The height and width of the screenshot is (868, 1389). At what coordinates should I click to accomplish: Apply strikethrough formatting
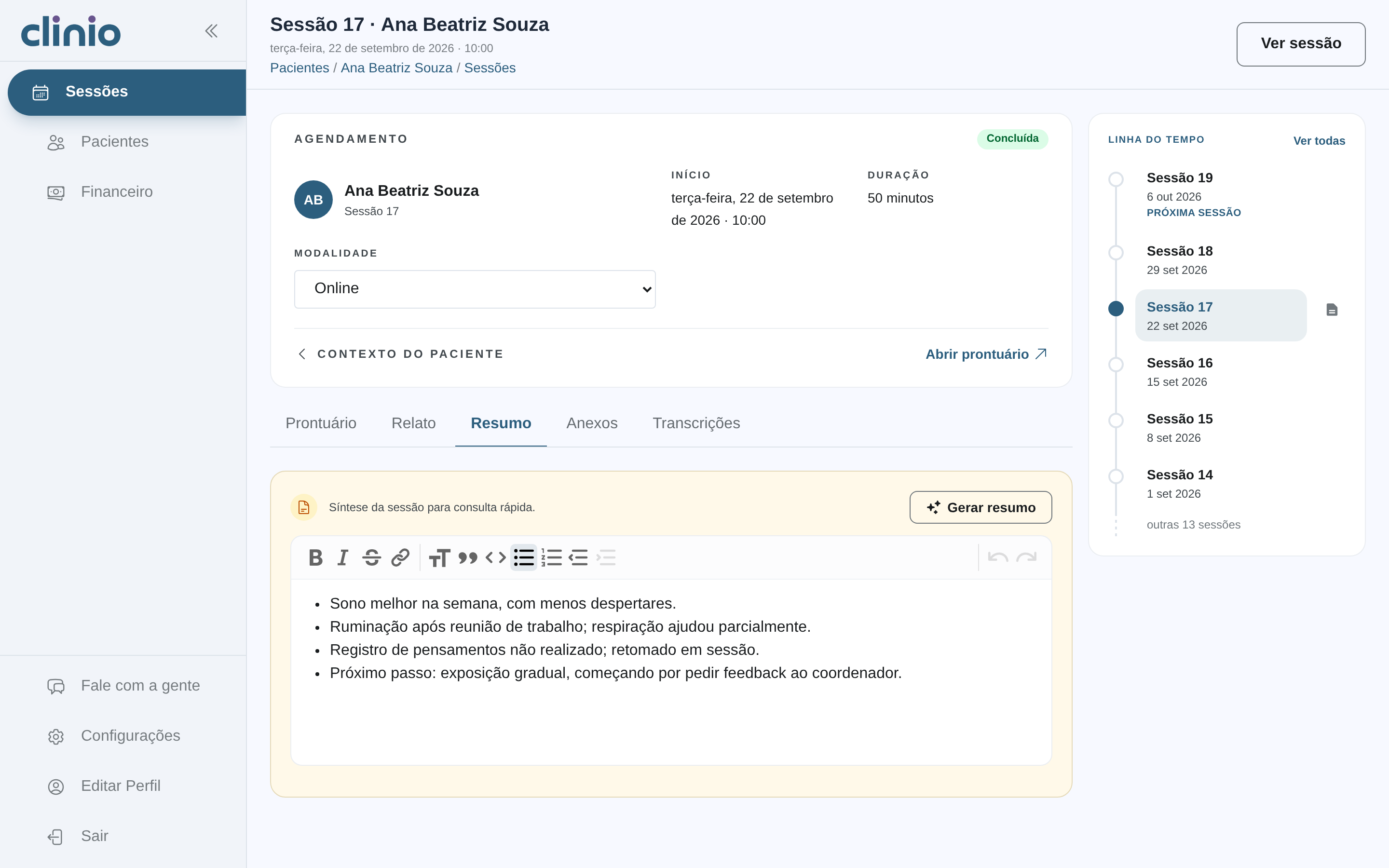[371, 557]
